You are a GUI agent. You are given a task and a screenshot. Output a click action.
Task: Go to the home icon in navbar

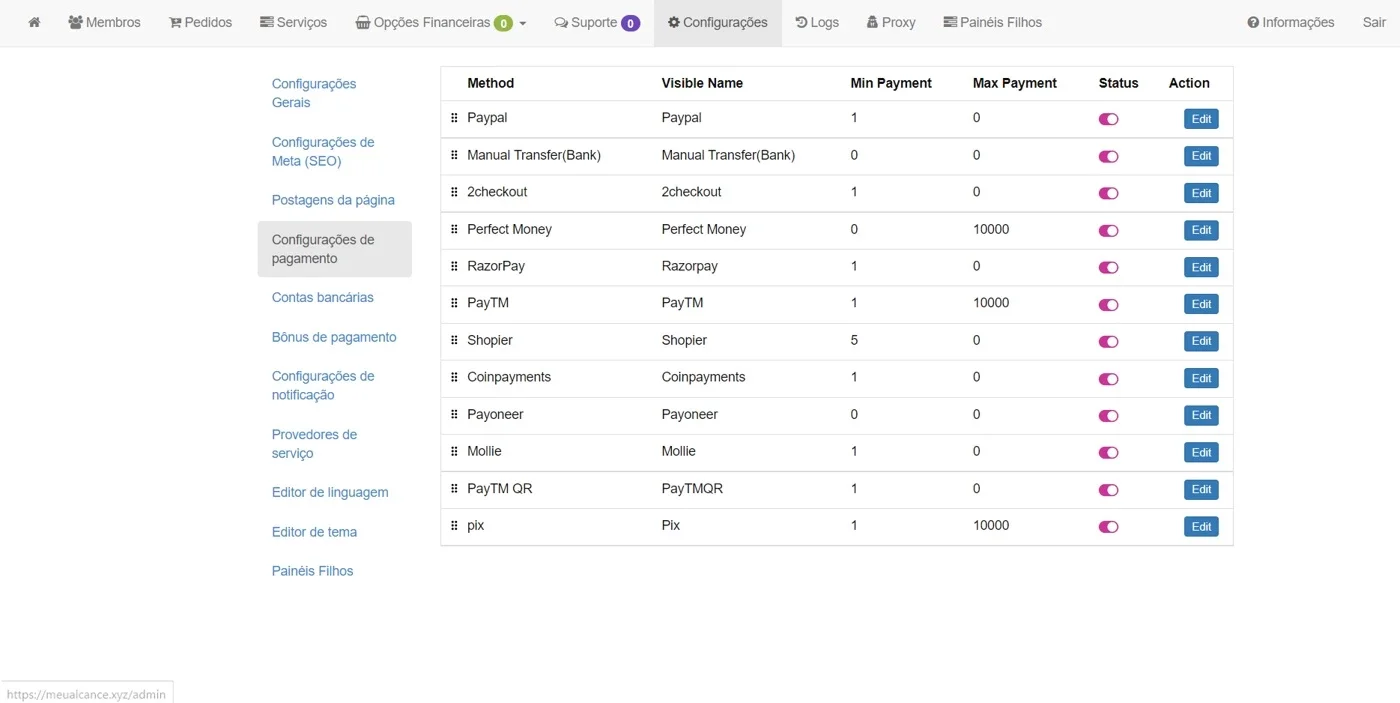click(x=34, y=22)
